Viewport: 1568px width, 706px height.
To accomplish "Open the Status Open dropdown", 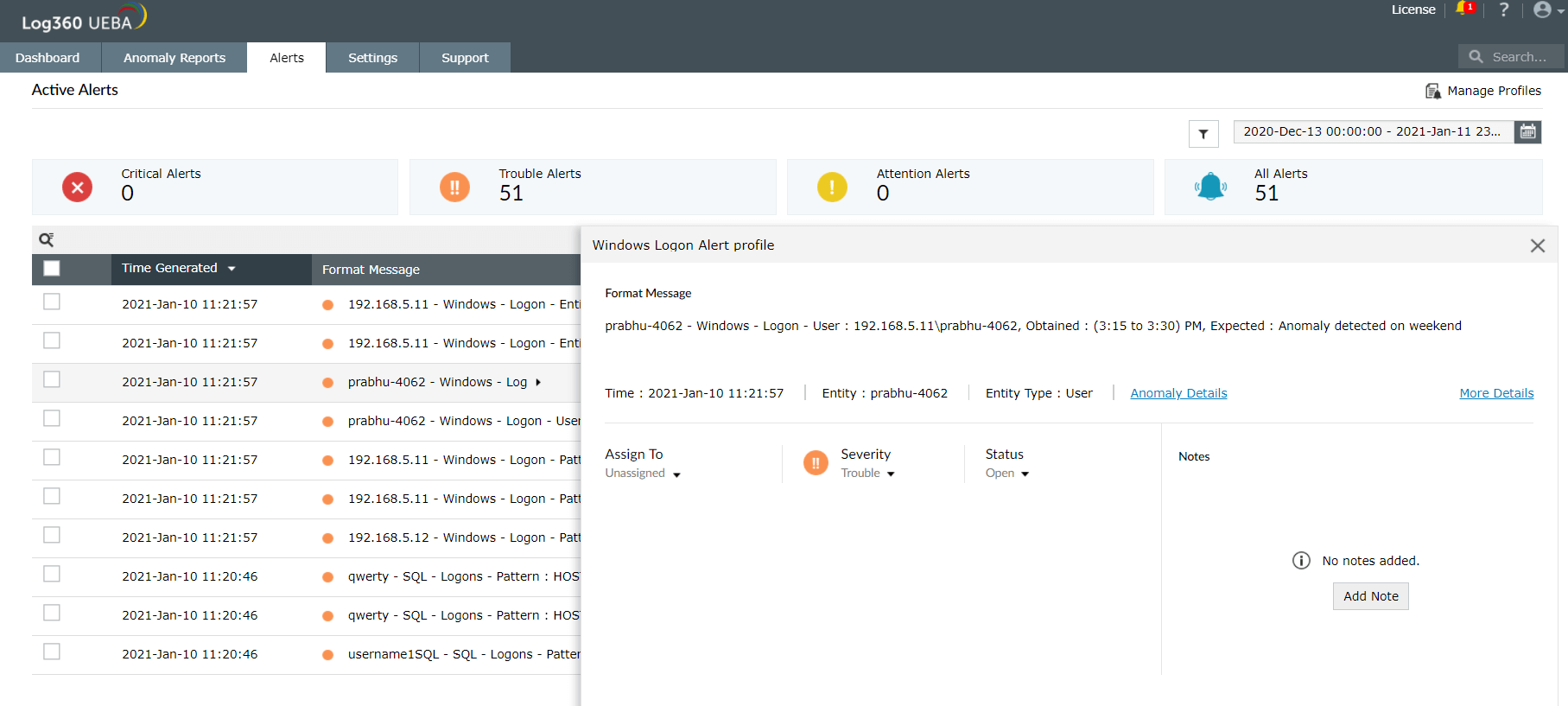I will pos(1007,474).
